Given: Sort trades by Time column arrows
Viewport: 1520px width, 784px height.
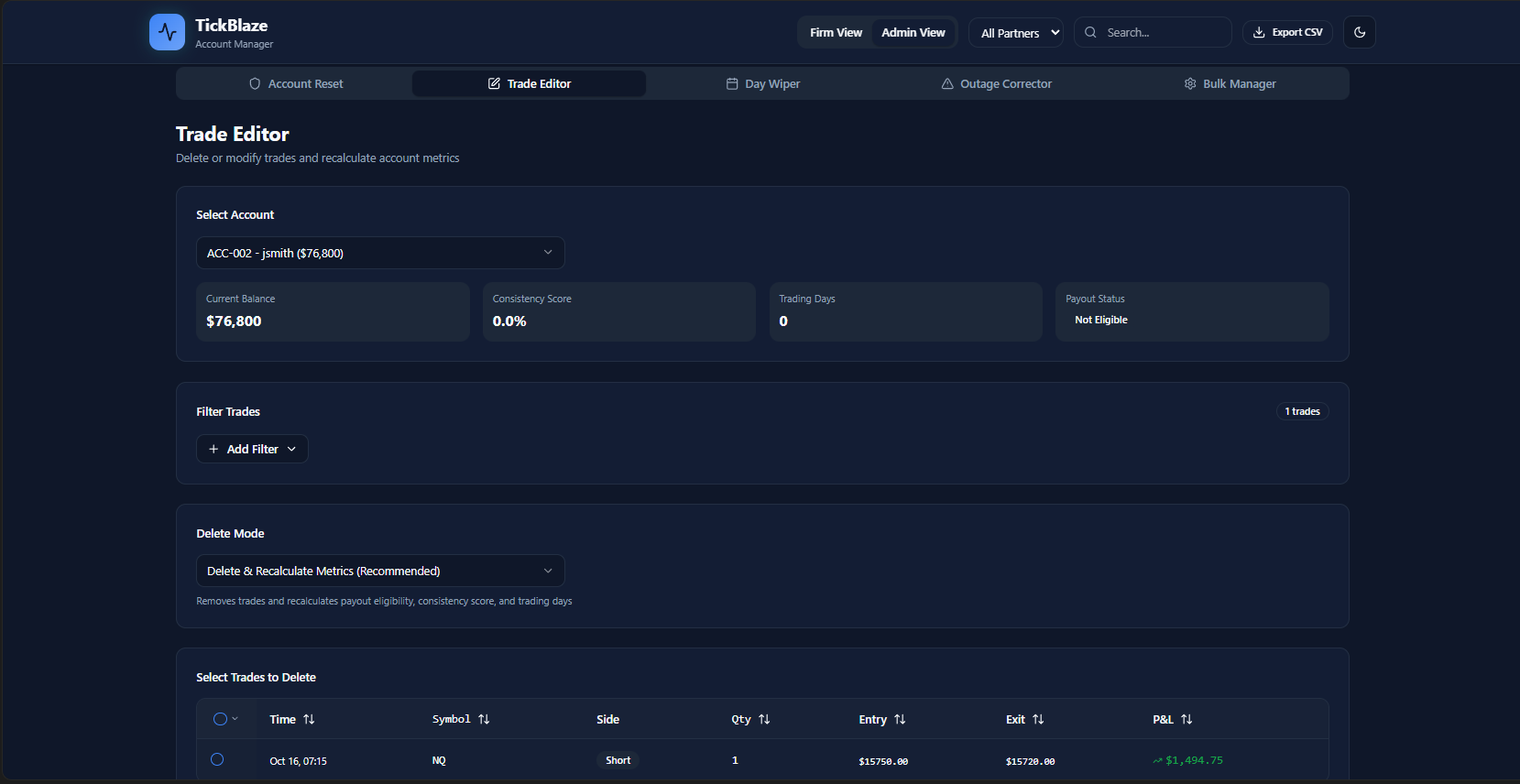Looking at the screenshot, I should point(309,720).
